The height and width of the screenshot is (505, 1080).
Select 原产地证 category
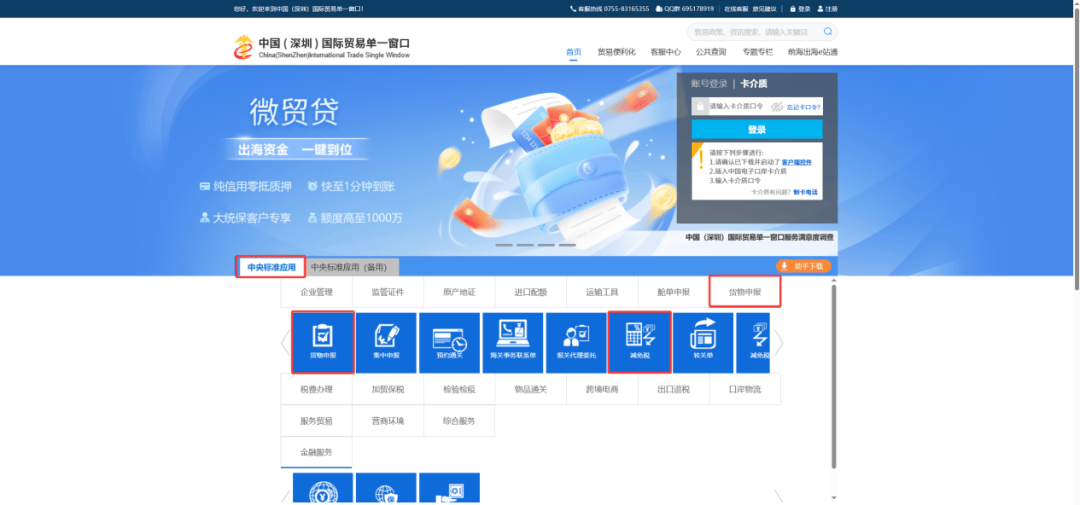(459, 292)
